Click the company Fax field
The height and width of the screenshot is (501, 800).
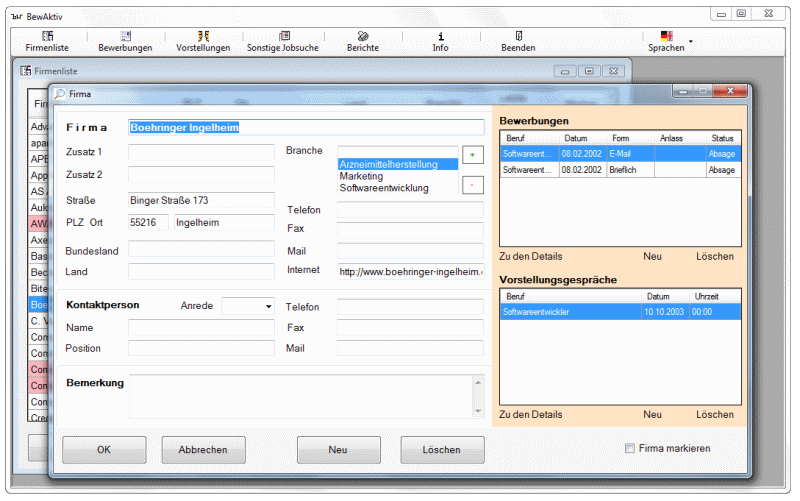[410, 230]
